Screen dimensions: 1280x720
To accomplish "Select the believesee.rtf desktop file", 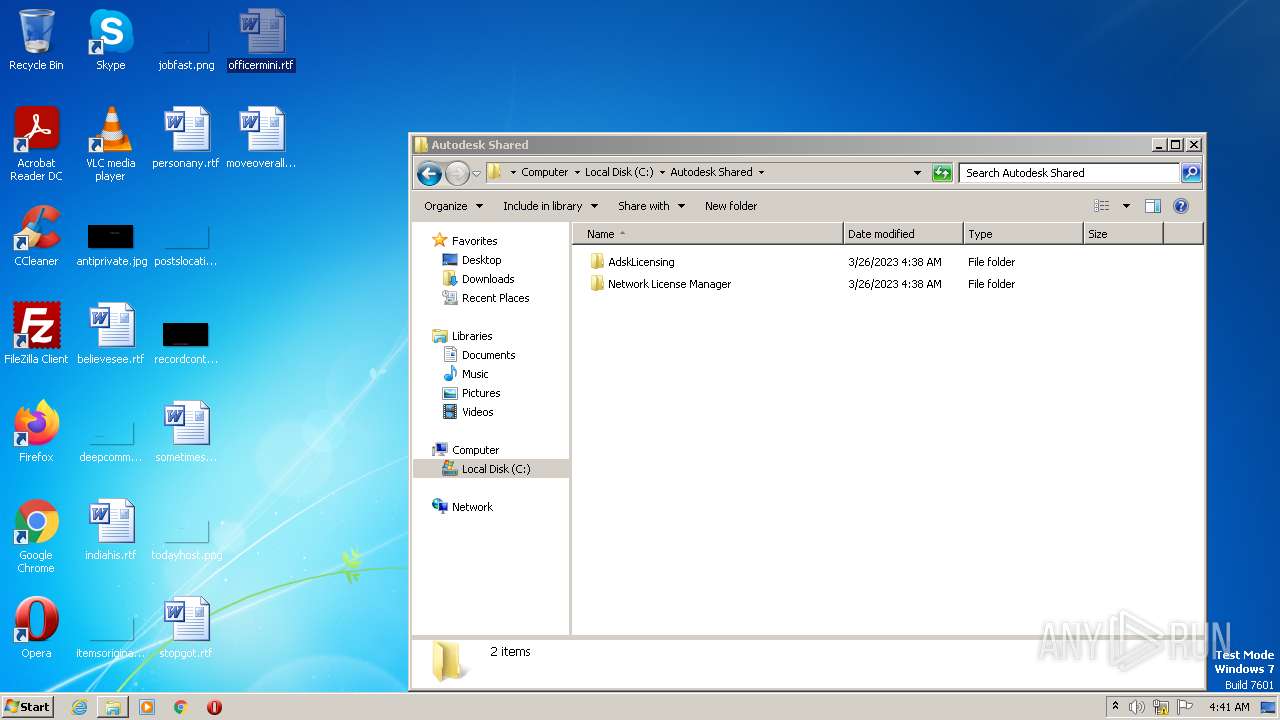I will pos(110,334).
